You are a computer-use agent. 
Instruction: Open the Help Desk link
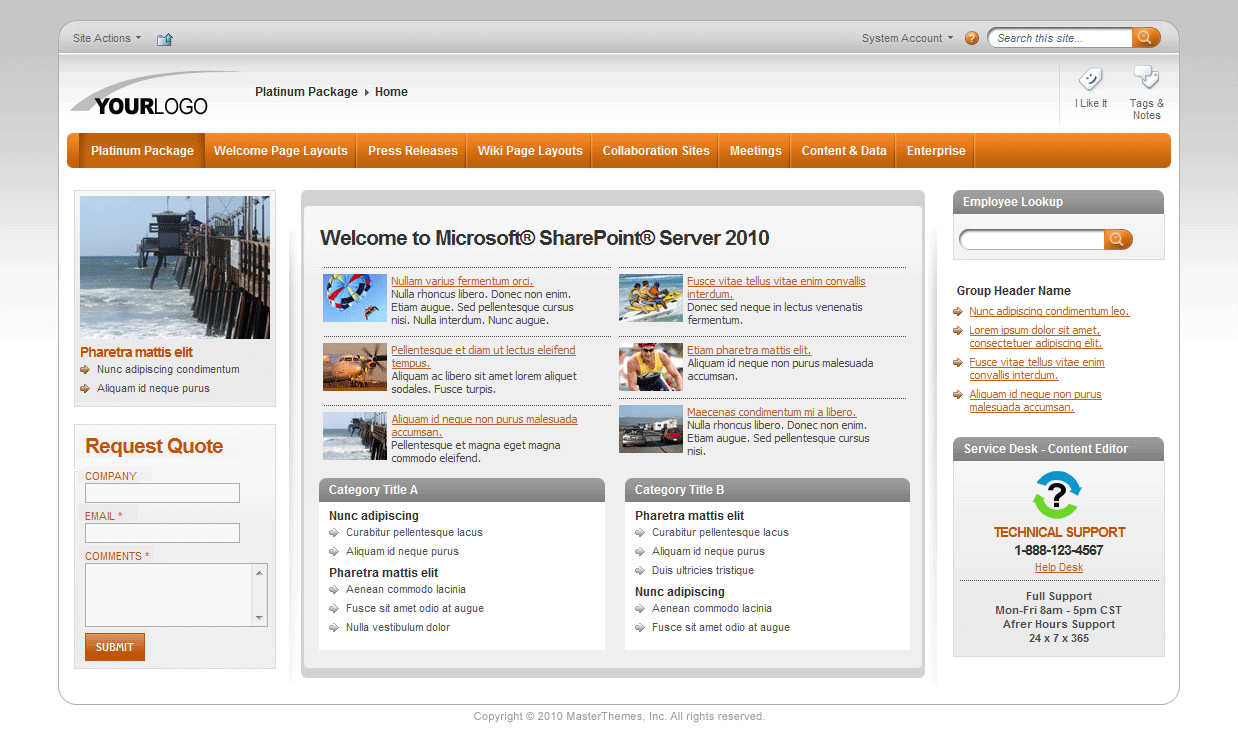(x=1058, y=567)
